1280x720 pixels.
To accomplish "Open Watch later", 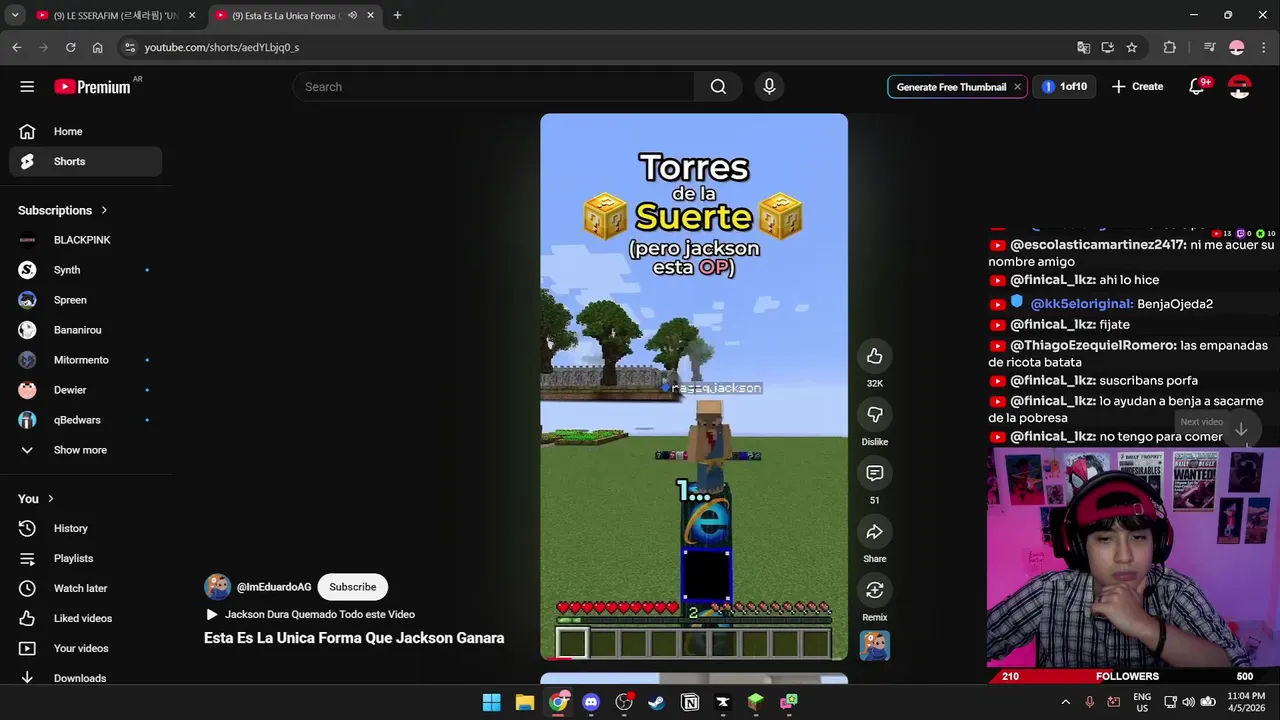I will [x=86, y=588].
